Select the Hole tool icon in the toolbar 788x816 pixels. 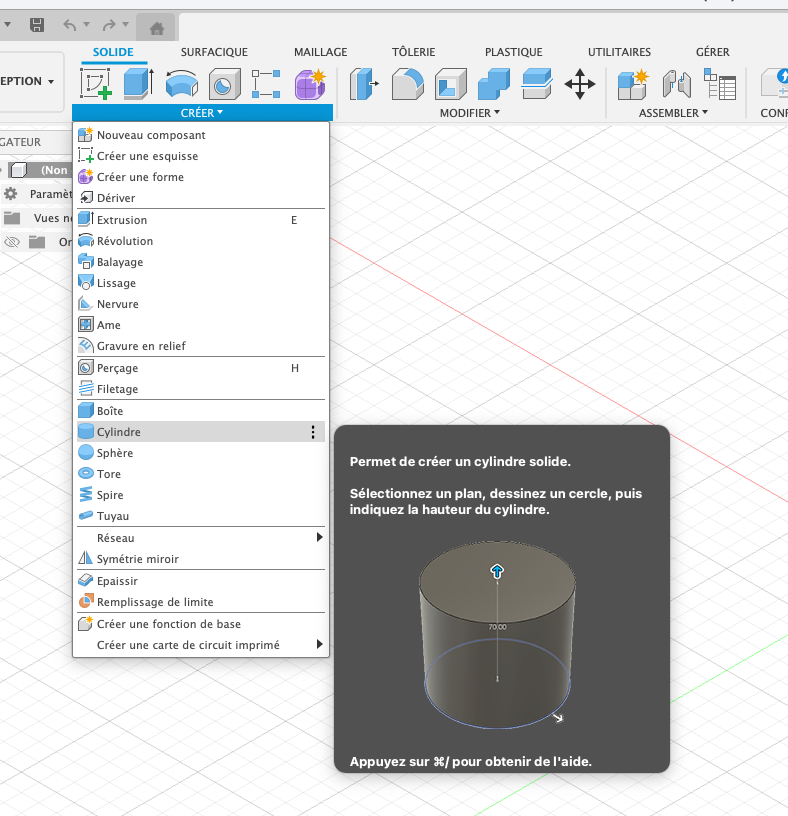click(224, 84)
